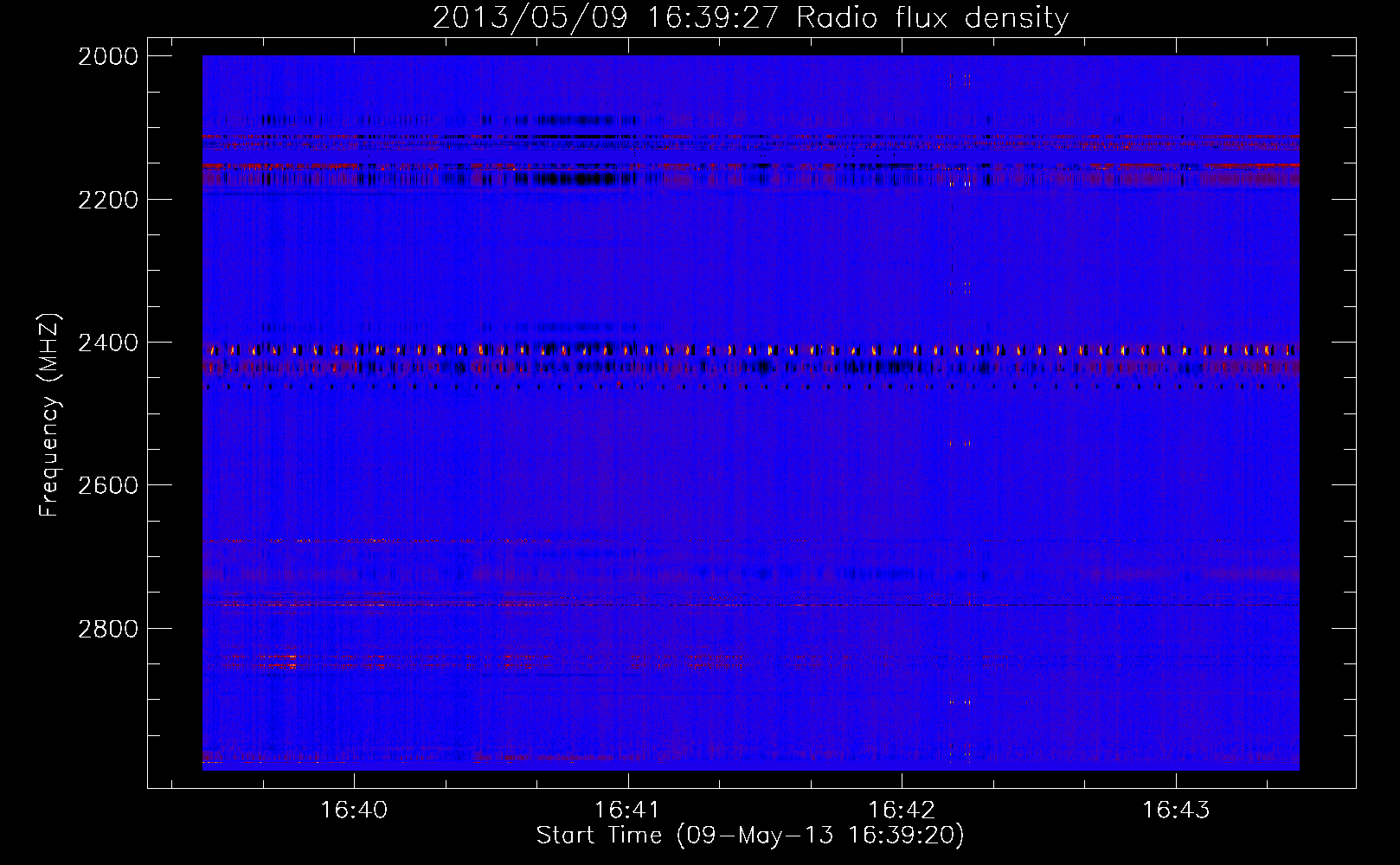The width and height of the screenshot is (1400, 865).
Task: Click the 16:42 time tick label
Action: click(902, 811)
